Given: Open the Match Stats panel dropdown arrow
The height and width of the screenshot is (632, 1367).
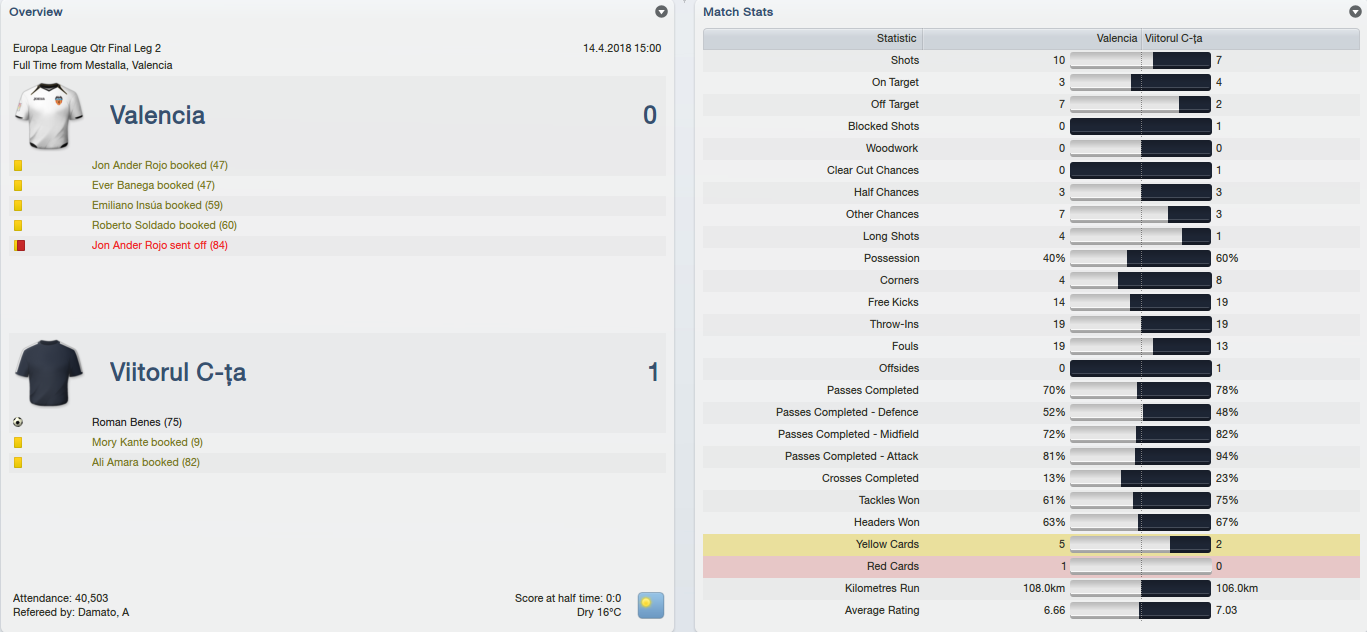Looking at the screenshot, I should [x=1355, y=12].
